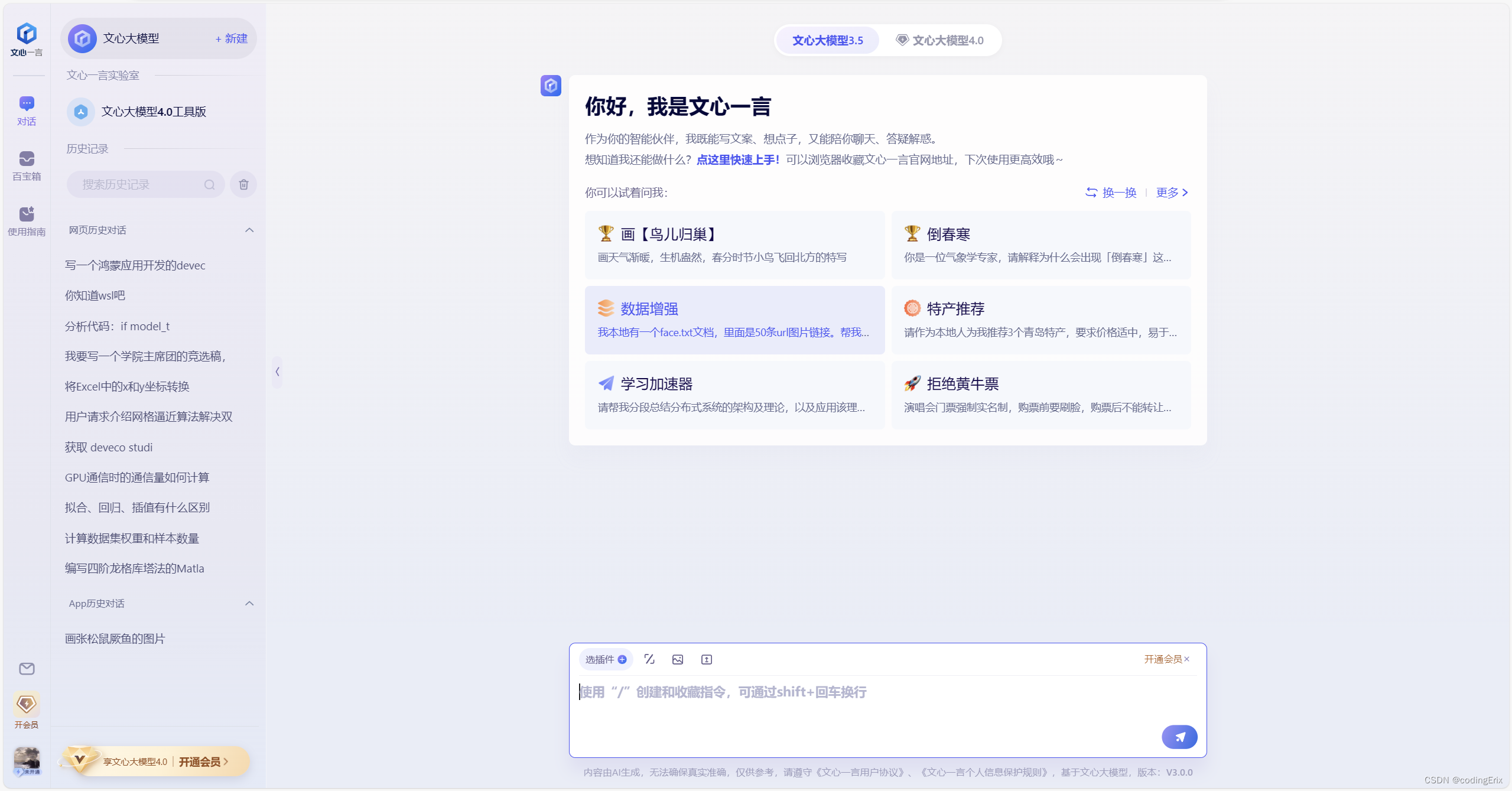Send message with the paper plane button

click(x=1179, y=737)
